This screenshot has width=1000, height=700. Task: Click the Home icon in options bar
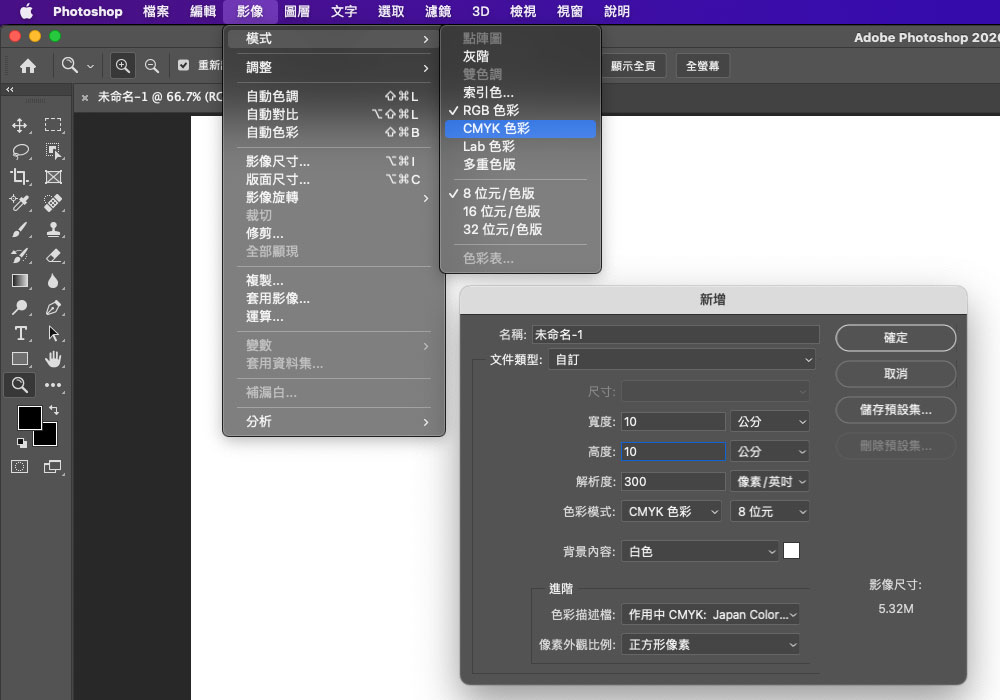tap(28, 66)
